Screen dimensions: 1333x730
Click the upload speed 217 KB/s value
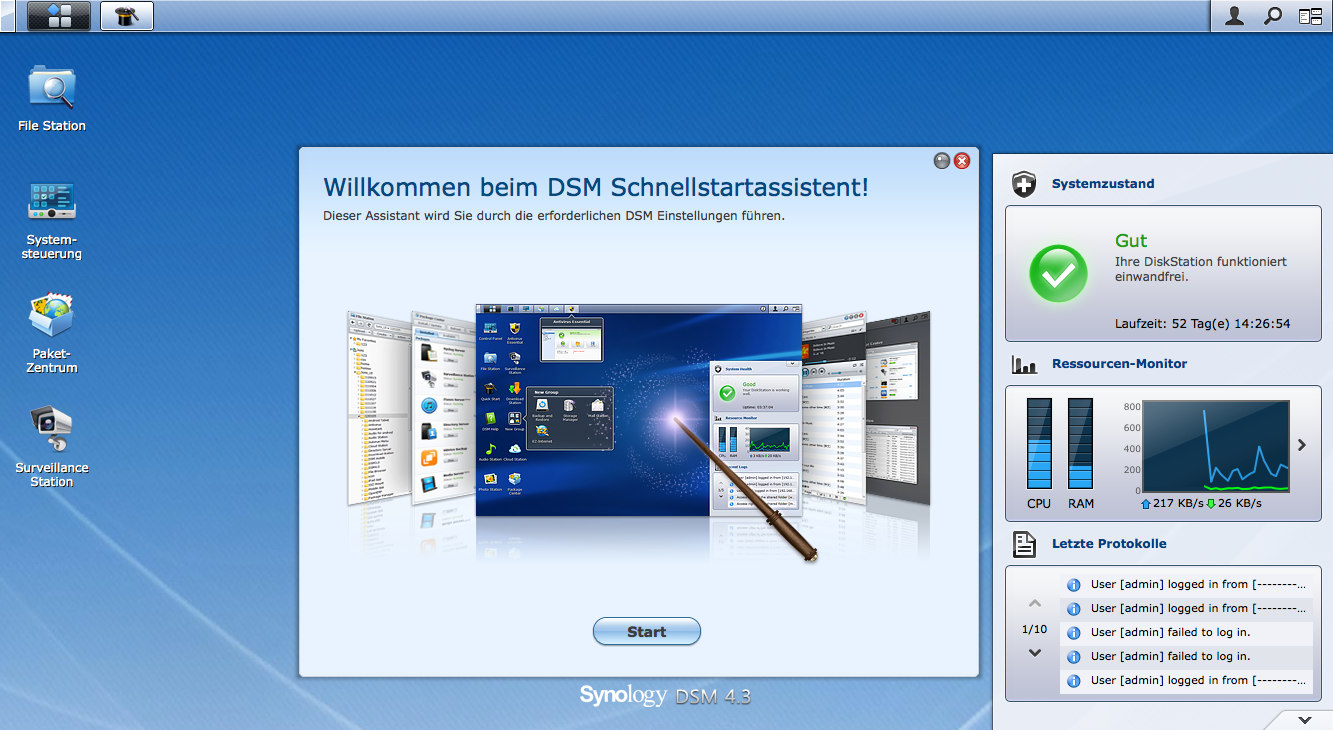click(1177, 504)
